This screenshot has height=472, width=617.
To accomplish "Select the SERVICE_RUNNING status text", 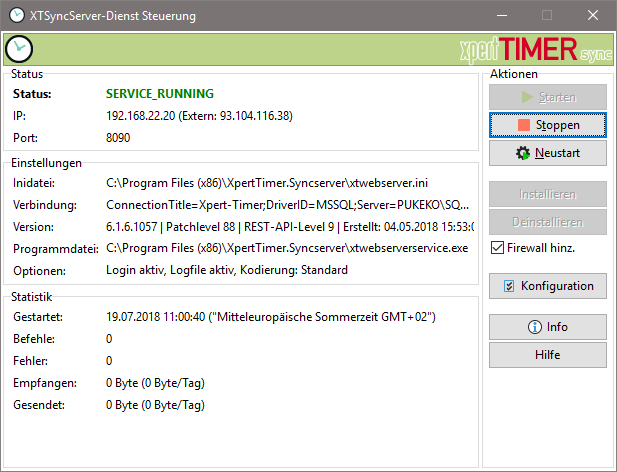I will coord(159,94).
